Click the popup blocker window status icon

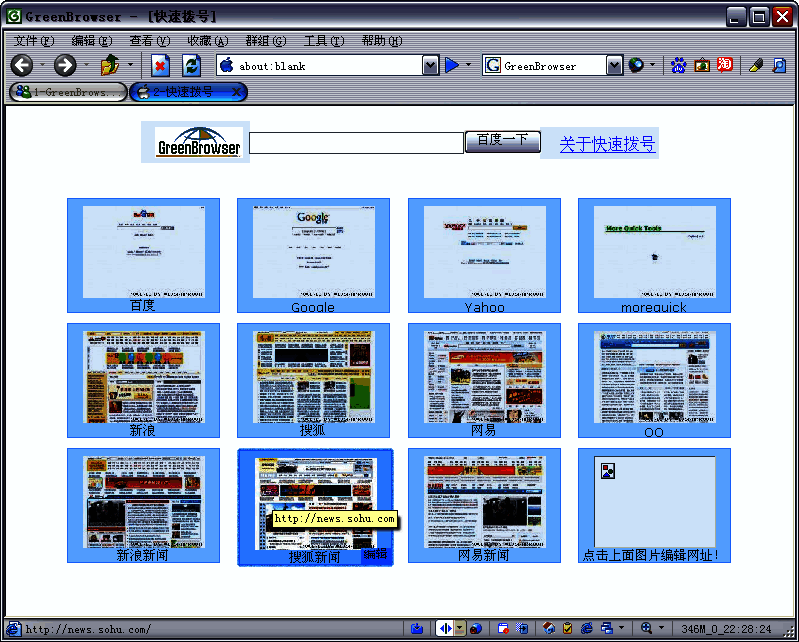point(503,628)
